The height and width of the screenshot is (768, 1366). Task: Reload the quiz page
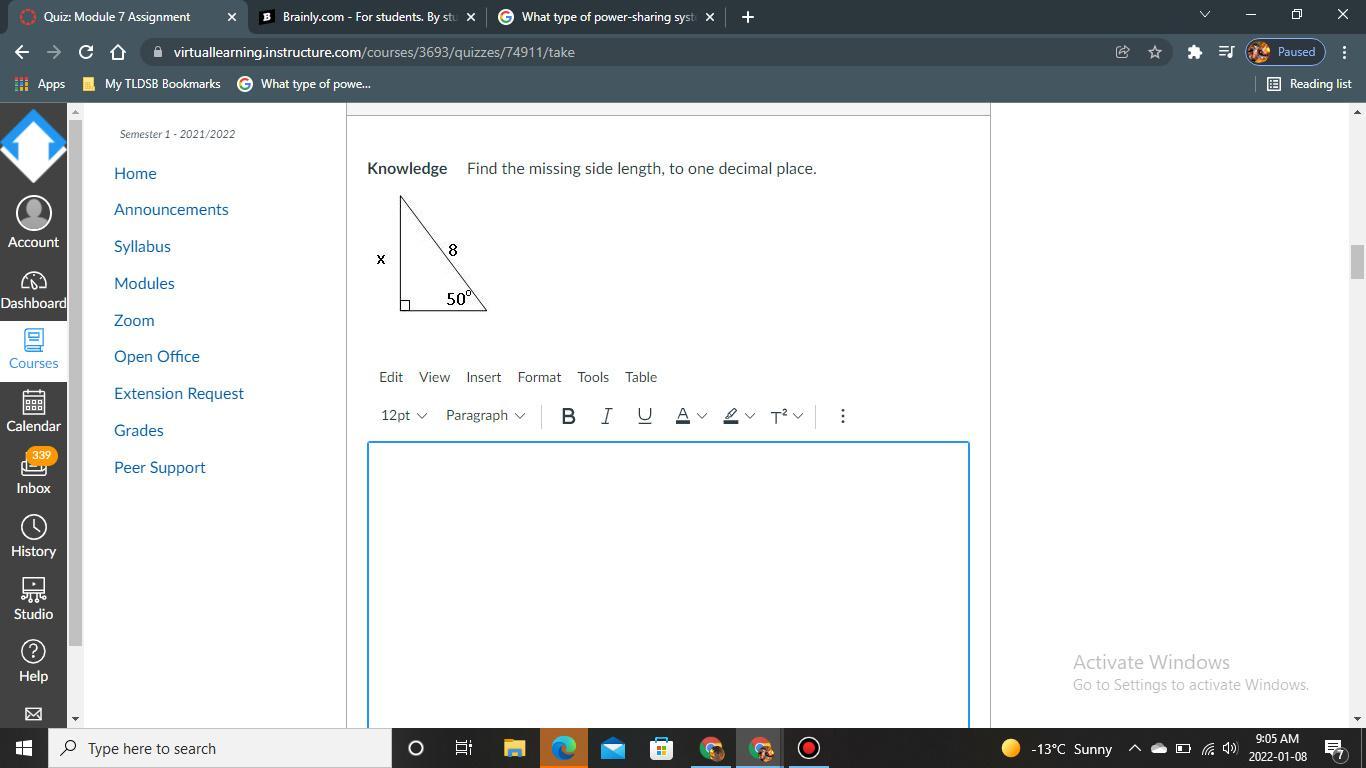point(86,52)
